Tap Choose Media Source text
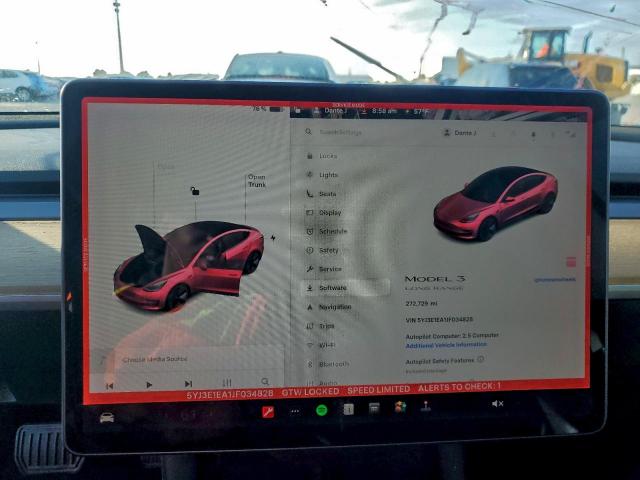Image resolution: width=640 pixels, height=480 pixels. click(155, 359)
